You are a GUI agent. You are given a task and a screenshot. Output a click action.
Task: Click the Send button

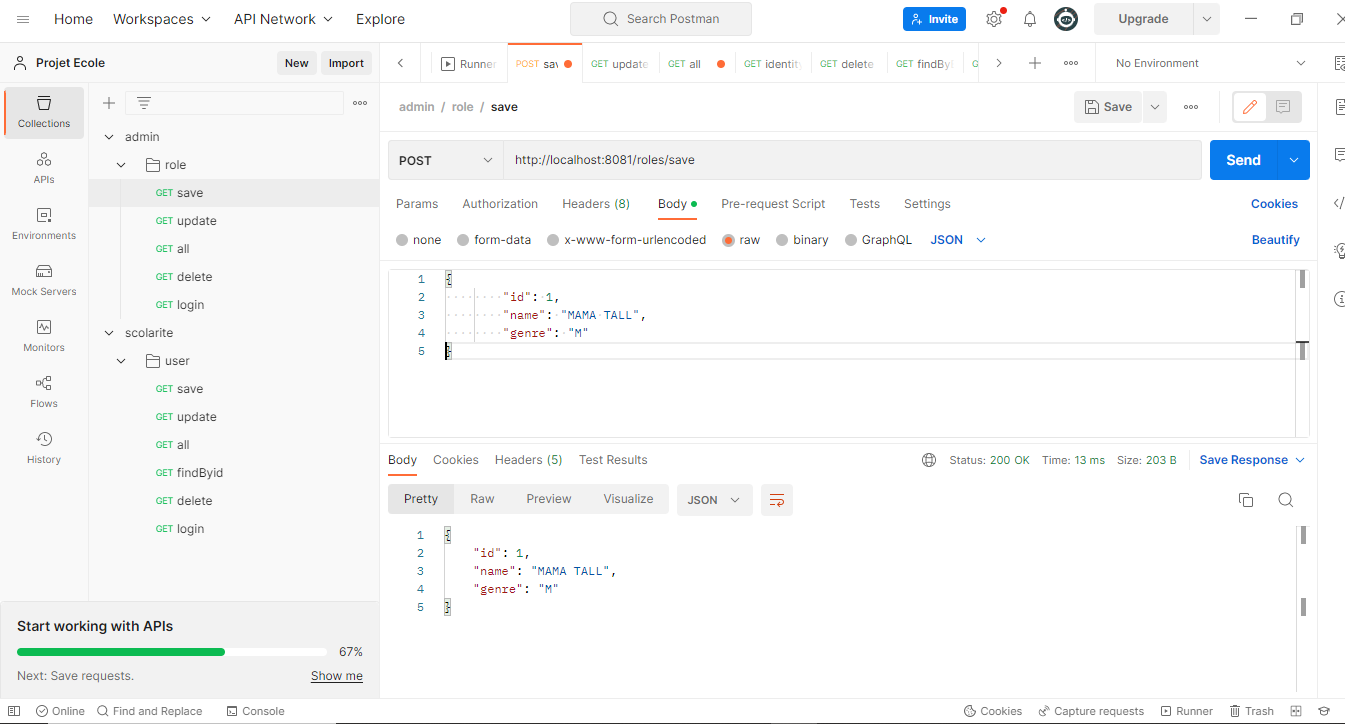click(x=1243, y=159)
